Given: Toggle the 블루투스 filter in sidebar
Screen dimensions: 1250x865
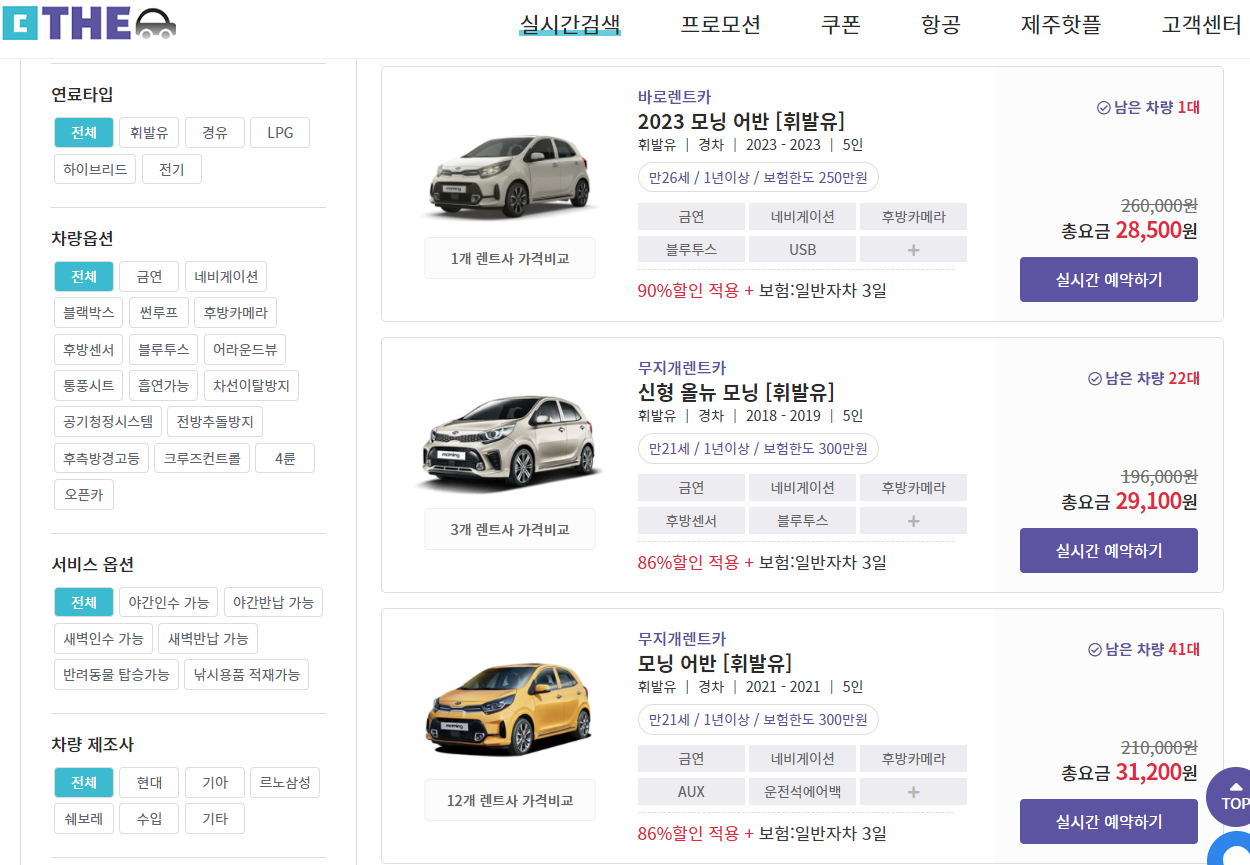Looking at the screenshot, I should click(x=164, y=349).
